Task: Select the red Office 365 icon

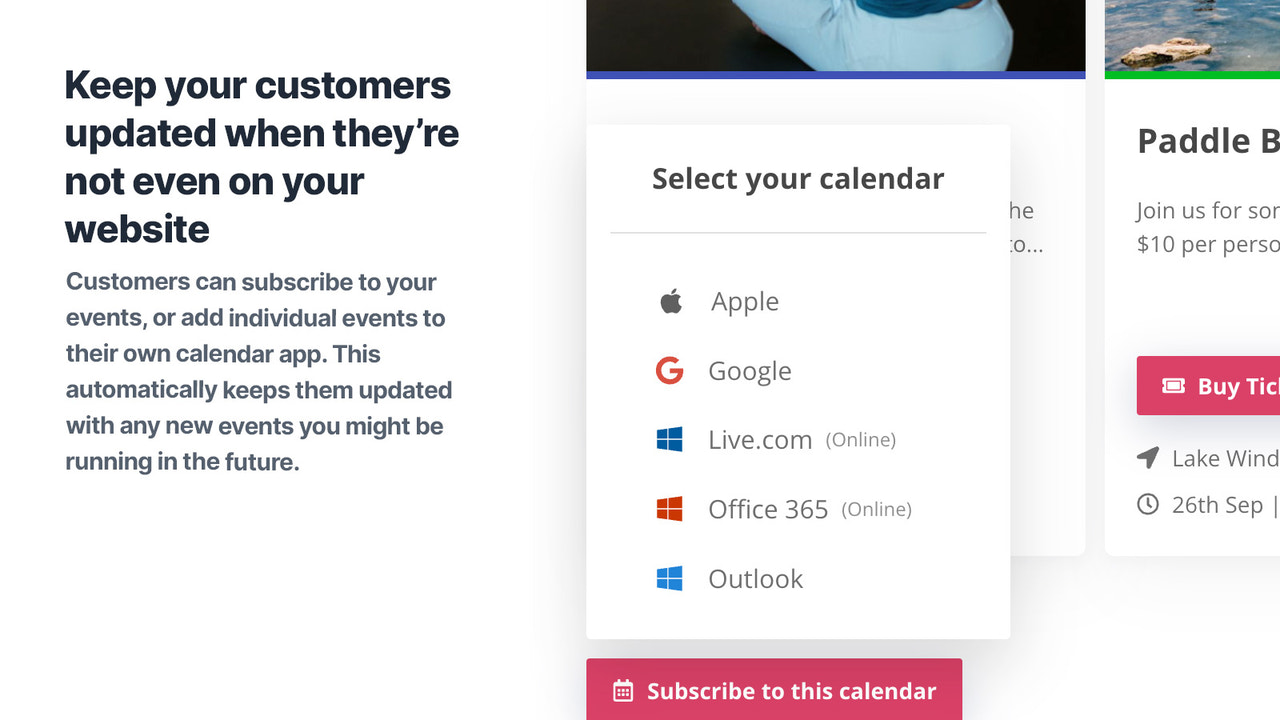Action: point(671,509)
